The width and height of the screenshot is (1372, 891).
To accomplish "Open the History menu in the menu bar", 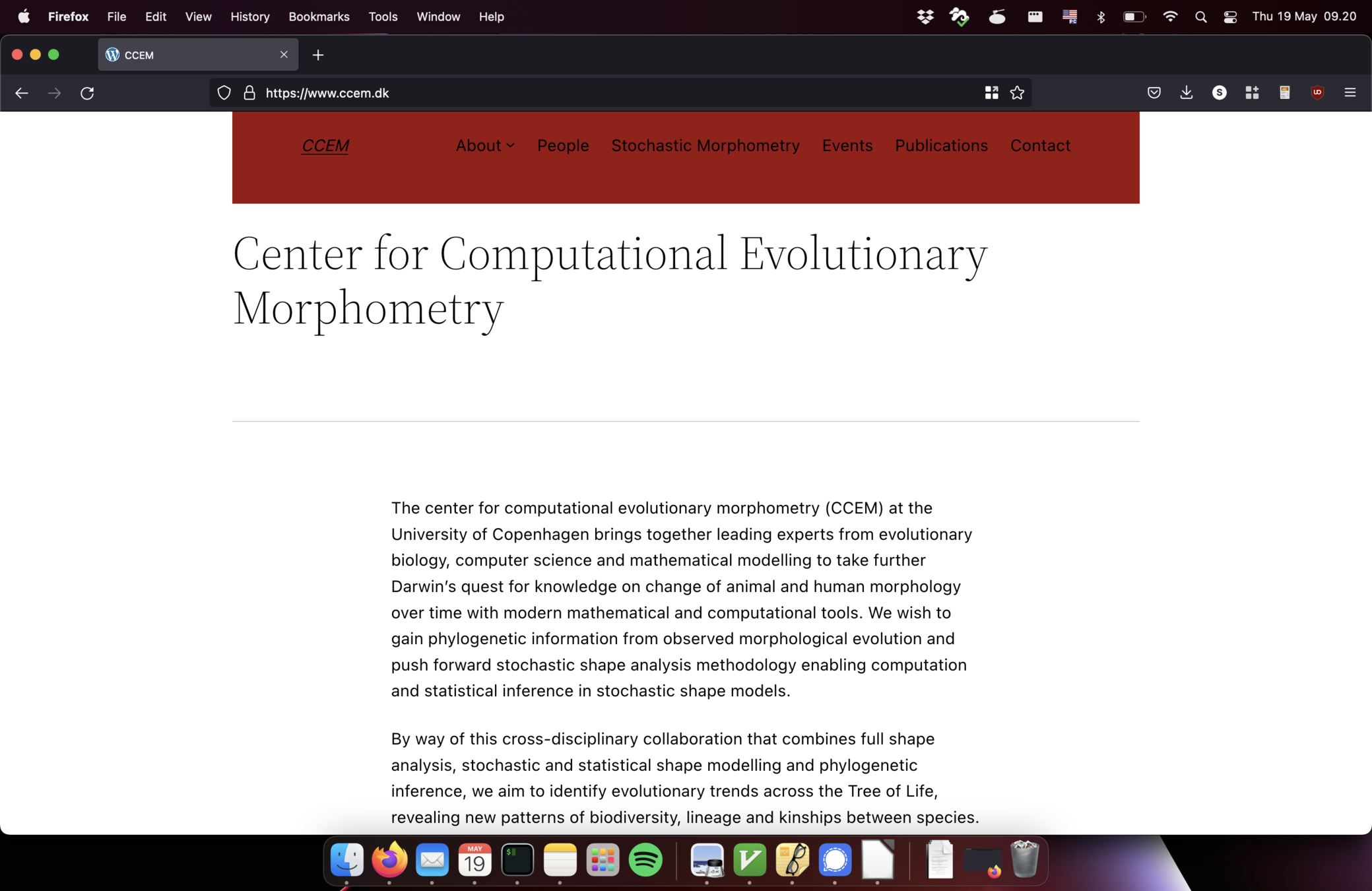I will coord(249,16).
